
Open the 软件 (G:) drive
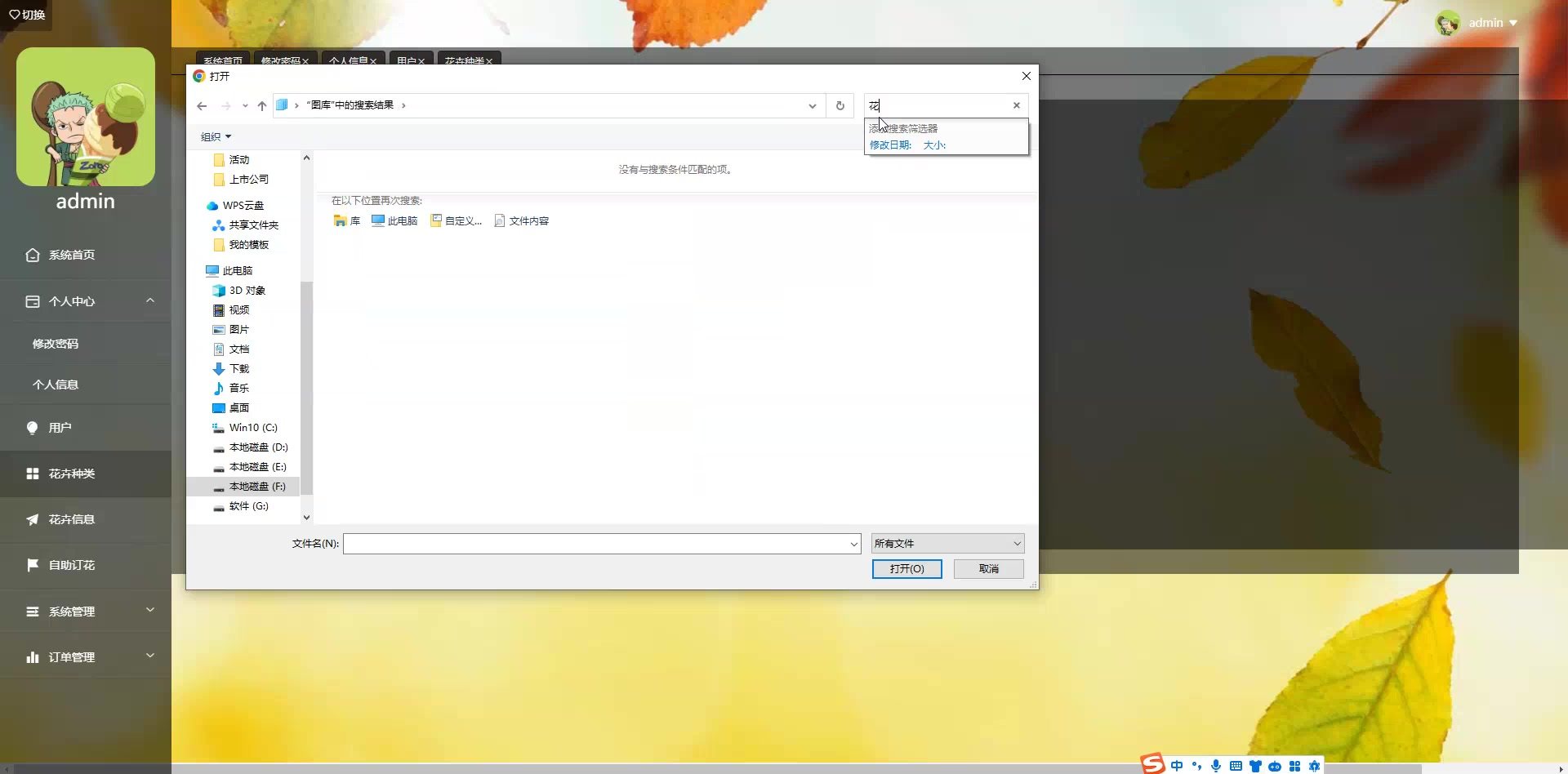click(x=240, y=506)
